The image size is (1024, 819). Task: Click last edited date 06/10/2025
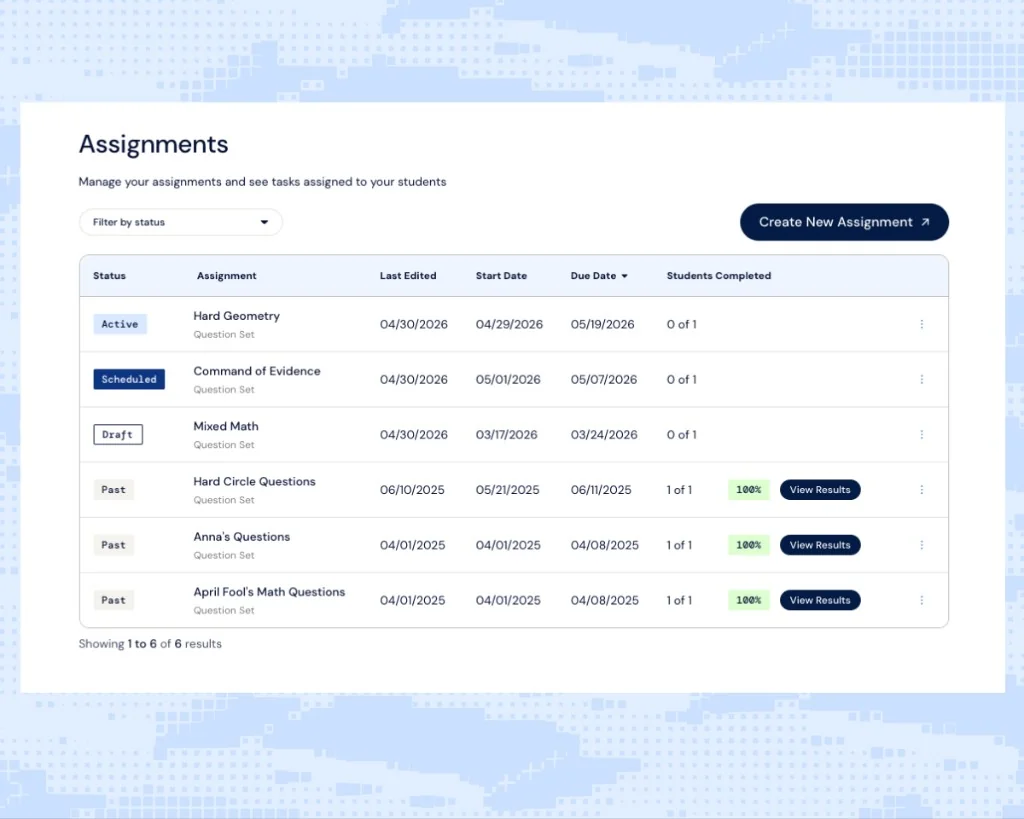(x=412, y=490)
